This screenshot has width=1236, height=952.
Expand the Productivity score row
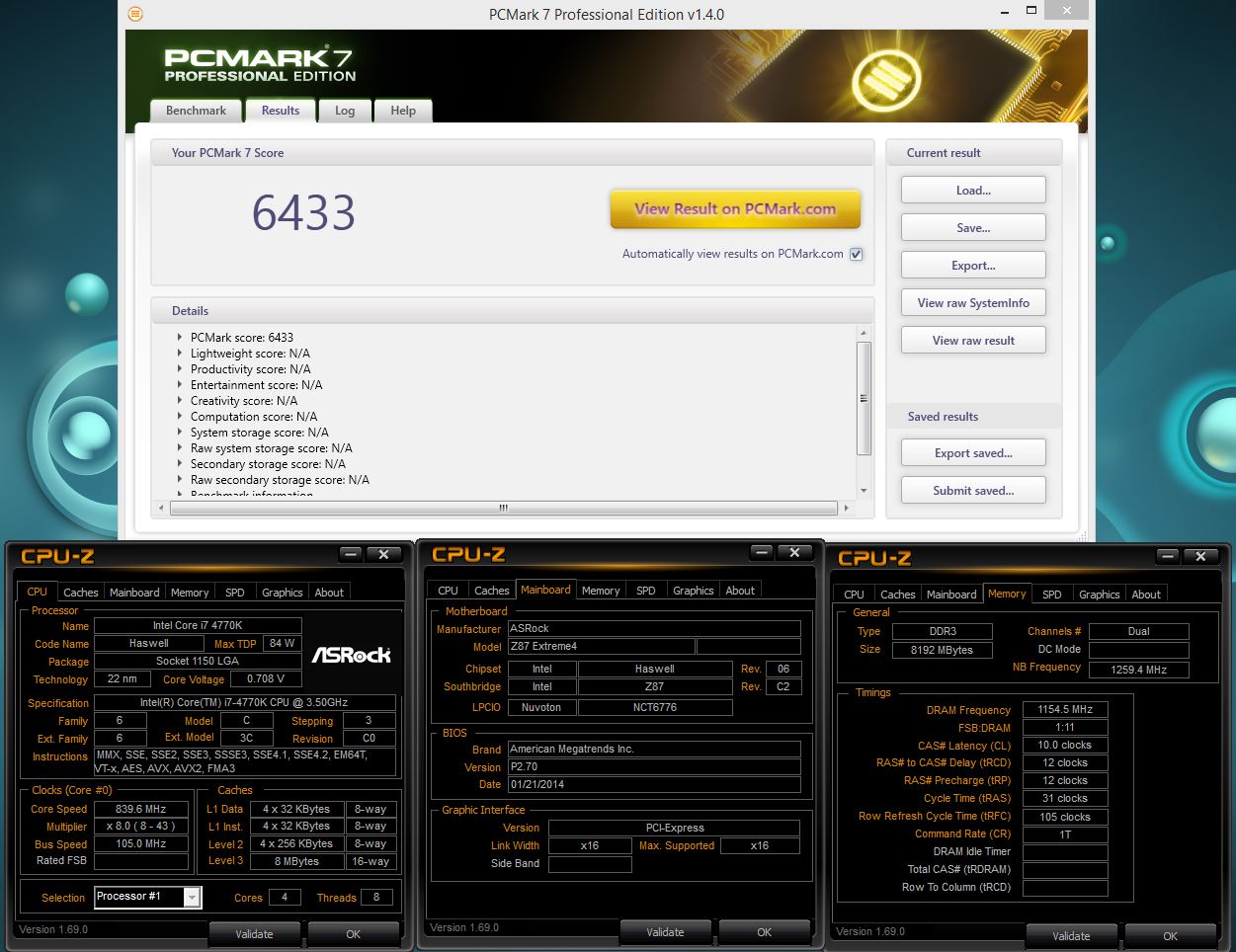179,369
